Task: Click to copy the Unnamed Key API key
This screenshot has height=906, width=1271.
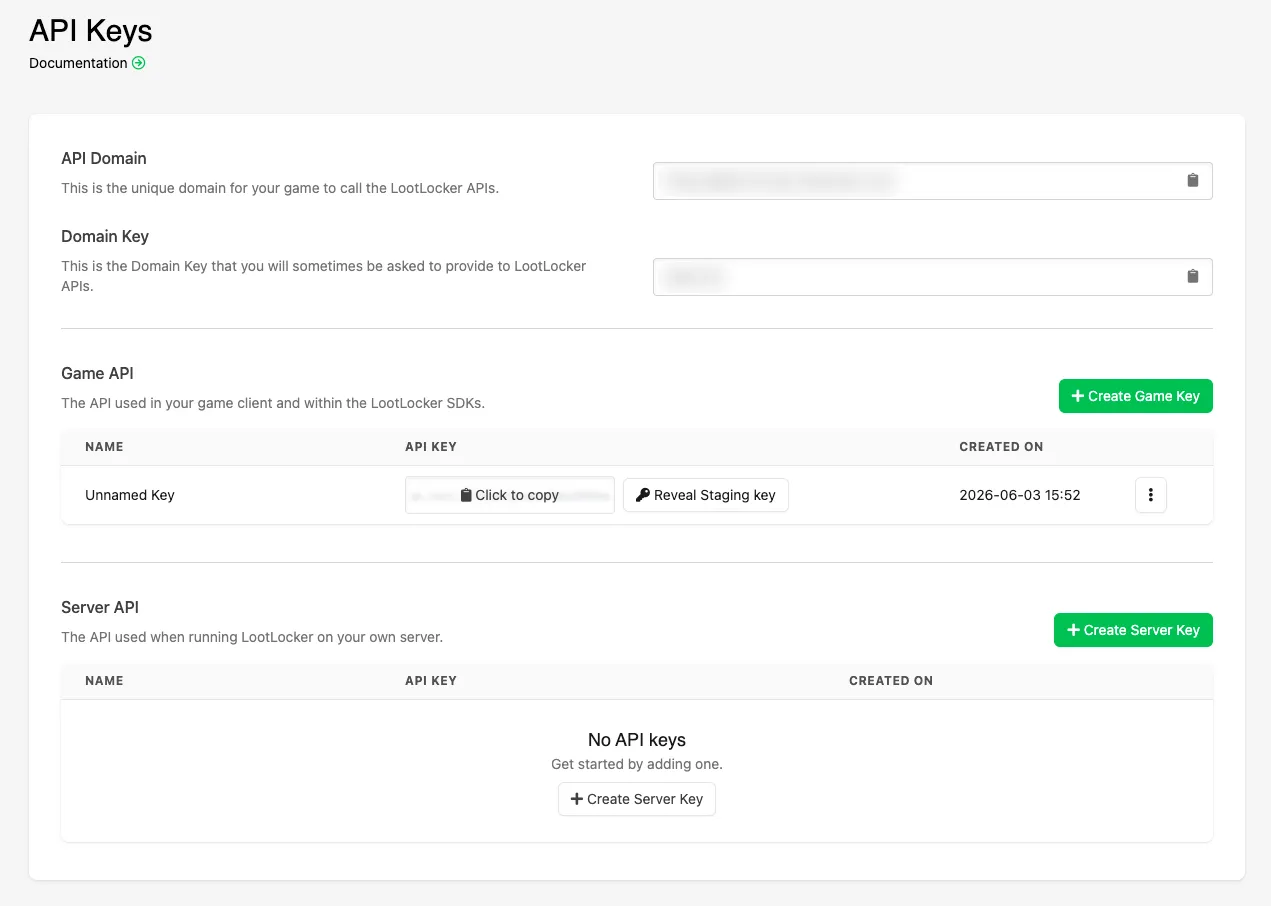Action: (x=509, y=495)
